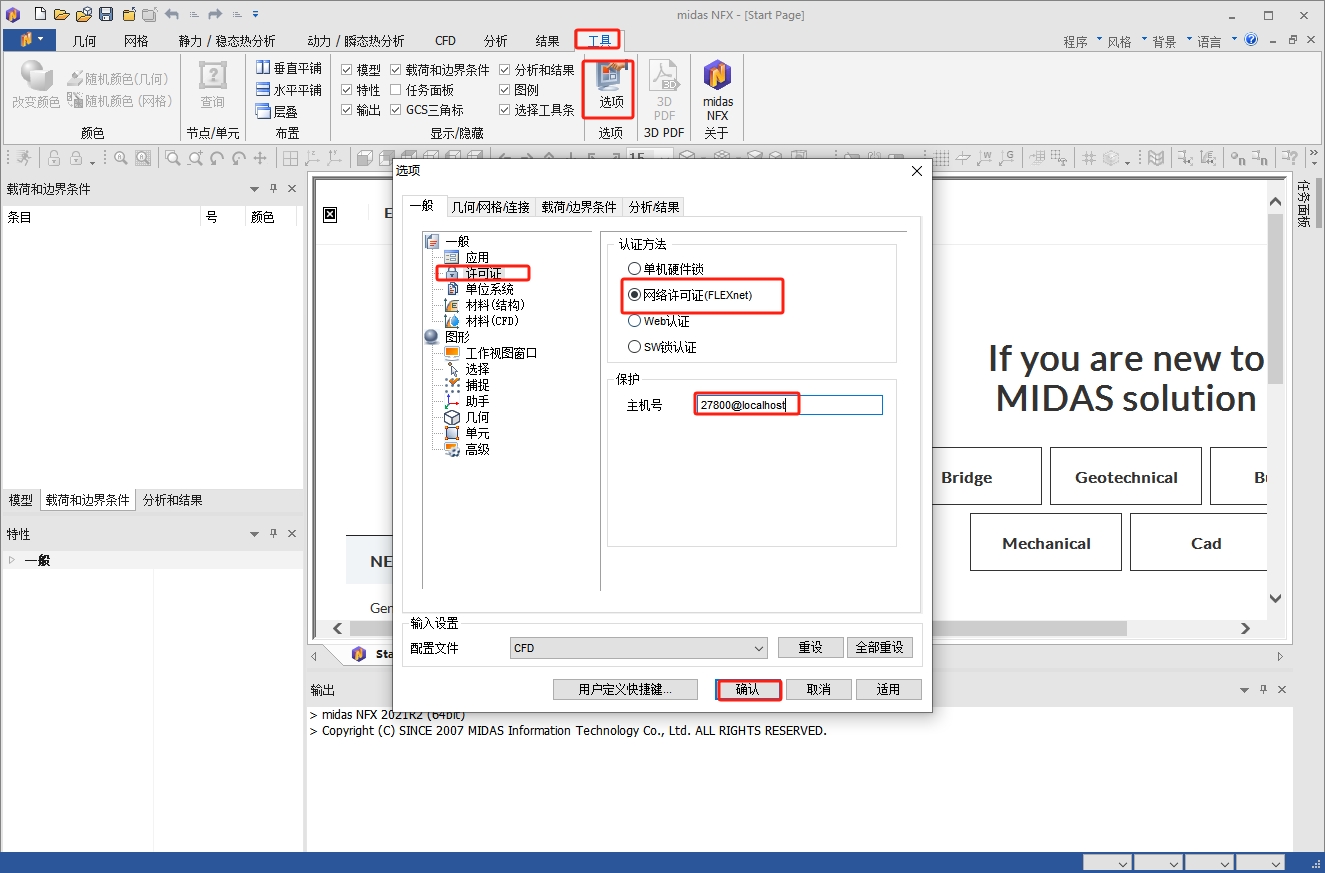Image resolution: width=1325 pixels, height=873 pixels.
Task: Click the New file icon in quick access toolbar
Action: (x=40, y=15)
